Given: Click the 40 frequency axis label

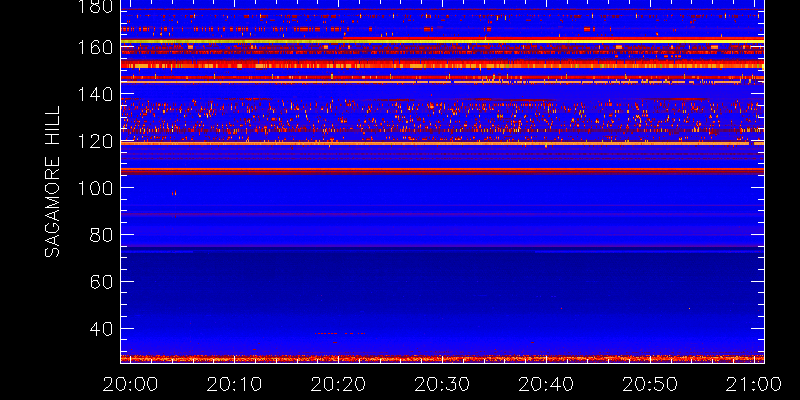Looking at the screenshot, I should (103, 329).
